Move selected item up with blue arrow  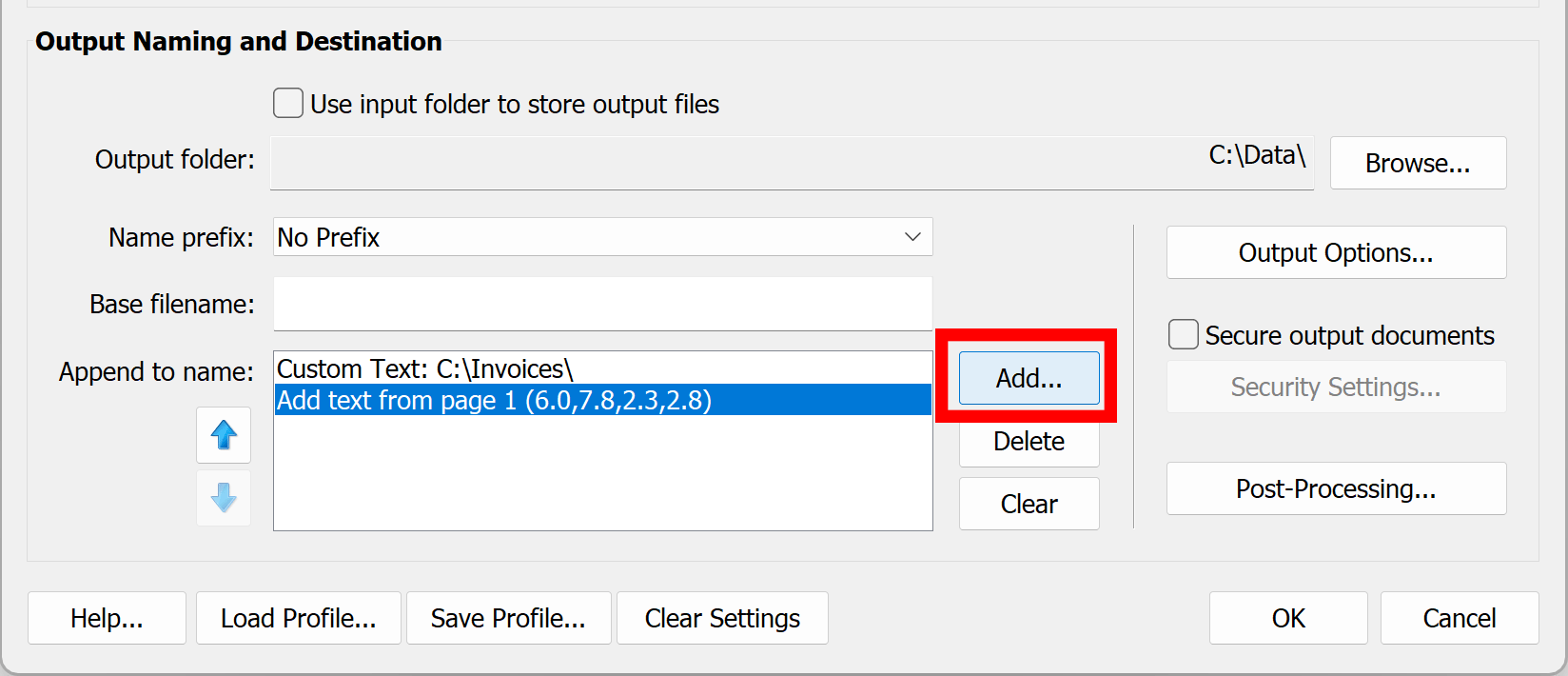pyautogui.click(x=224, y=435)
